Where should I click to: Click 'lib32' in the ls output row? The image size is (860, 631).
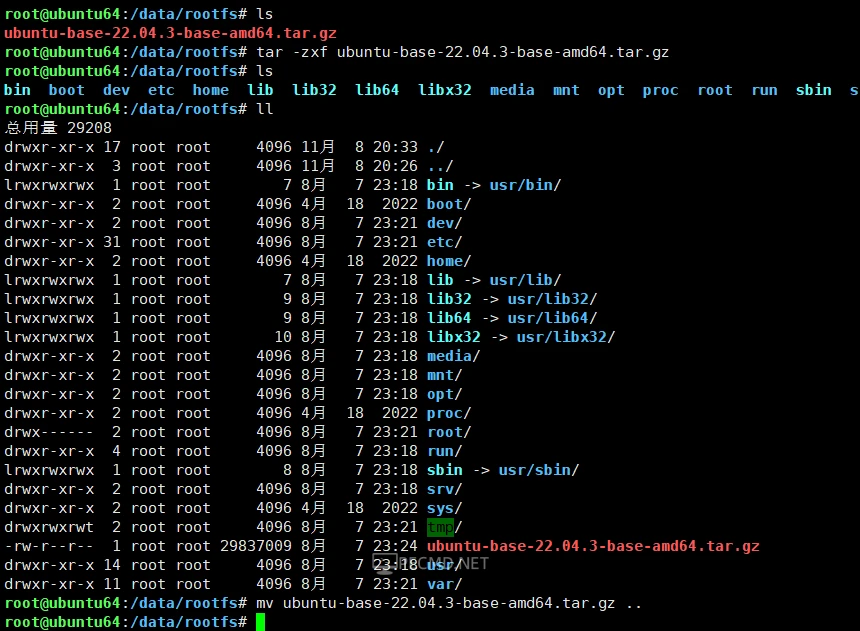[x=314, y=90]
